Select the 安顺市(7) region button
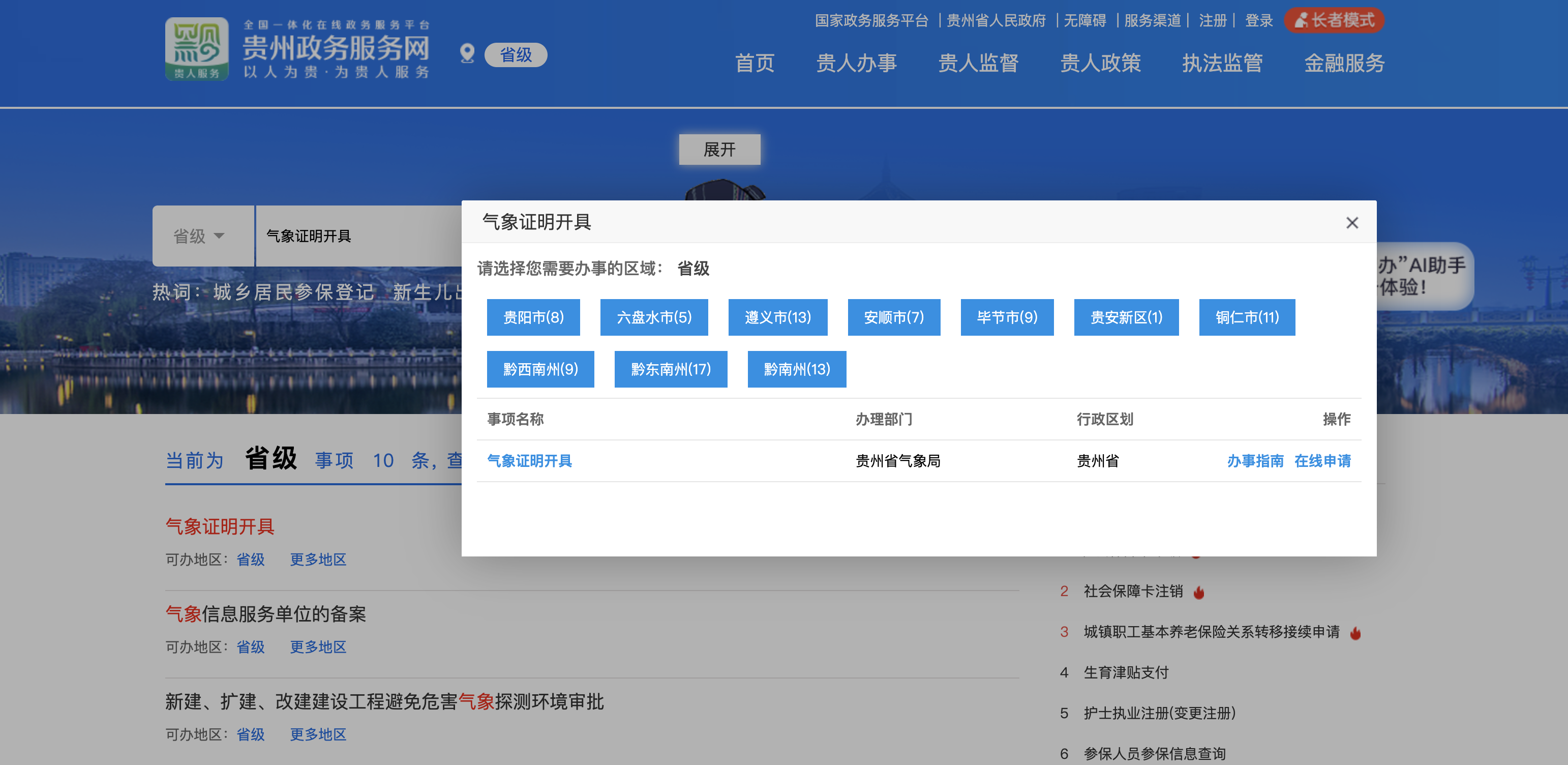Screen dimensions: 1568x765 (x=893, y=317)
